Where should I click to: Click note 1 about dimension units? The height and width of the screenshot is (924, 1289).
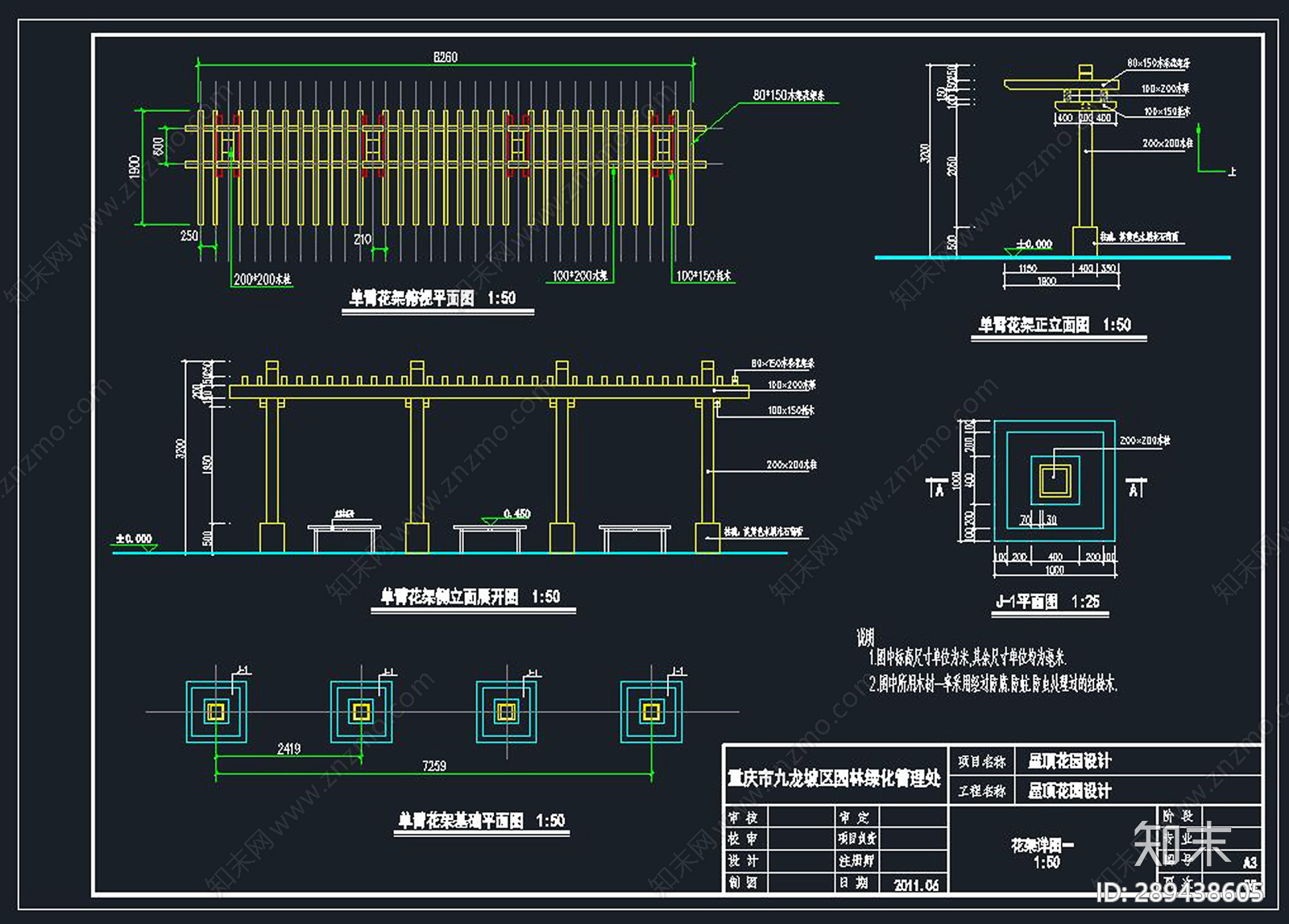pyautogui.click(x=968, y=657)
